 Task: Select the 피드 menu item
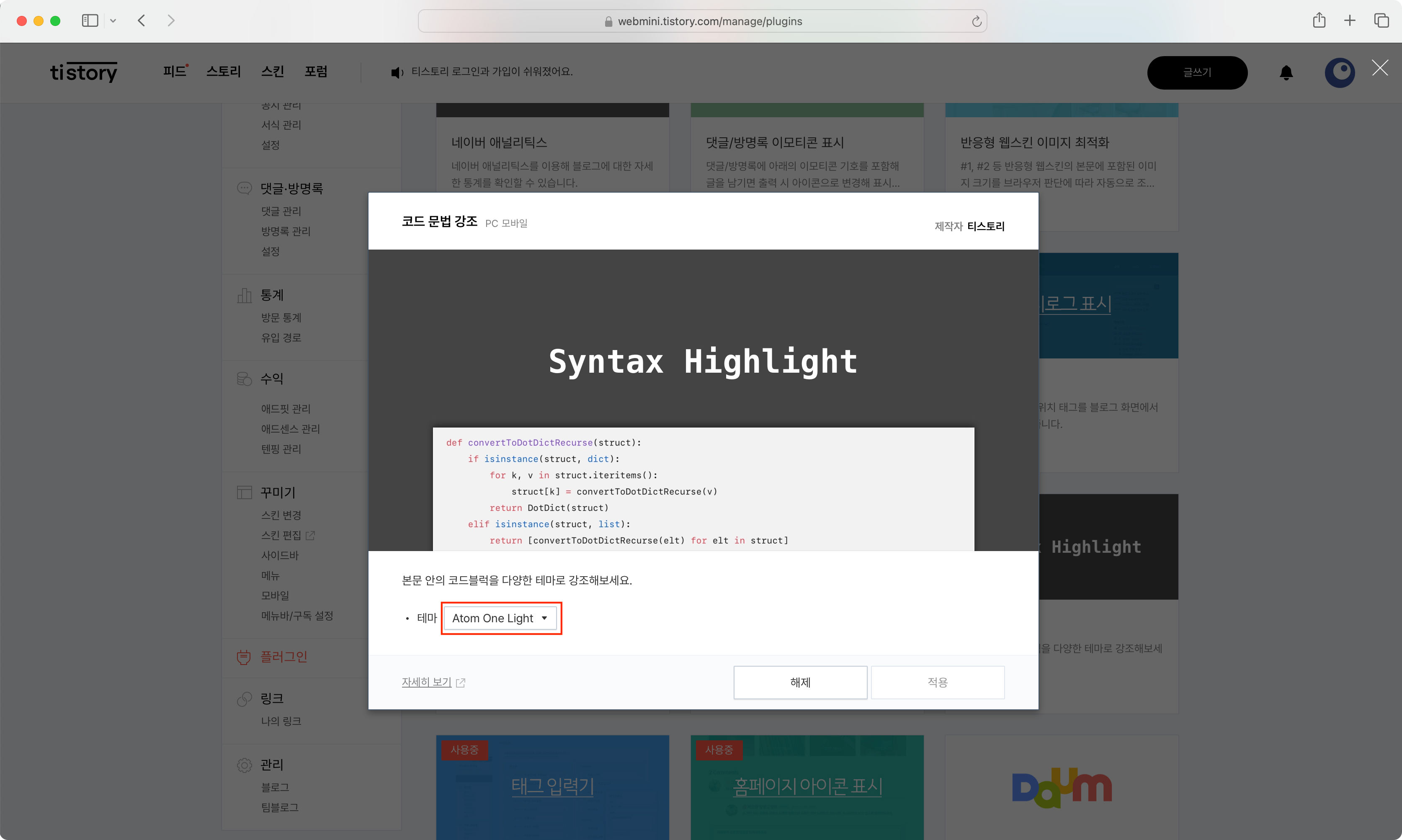174,71
